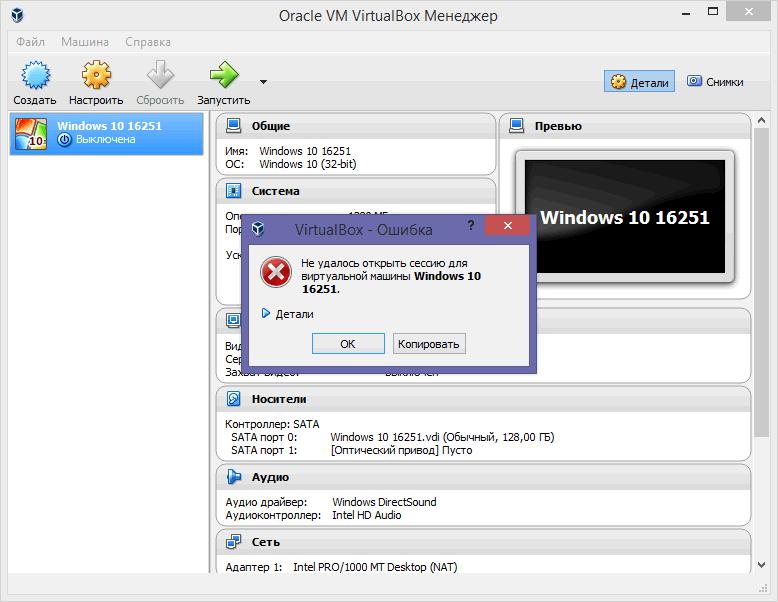Click the resize grip at window corner
Viewport: 778px width, 602px height.
pos(764,588)
